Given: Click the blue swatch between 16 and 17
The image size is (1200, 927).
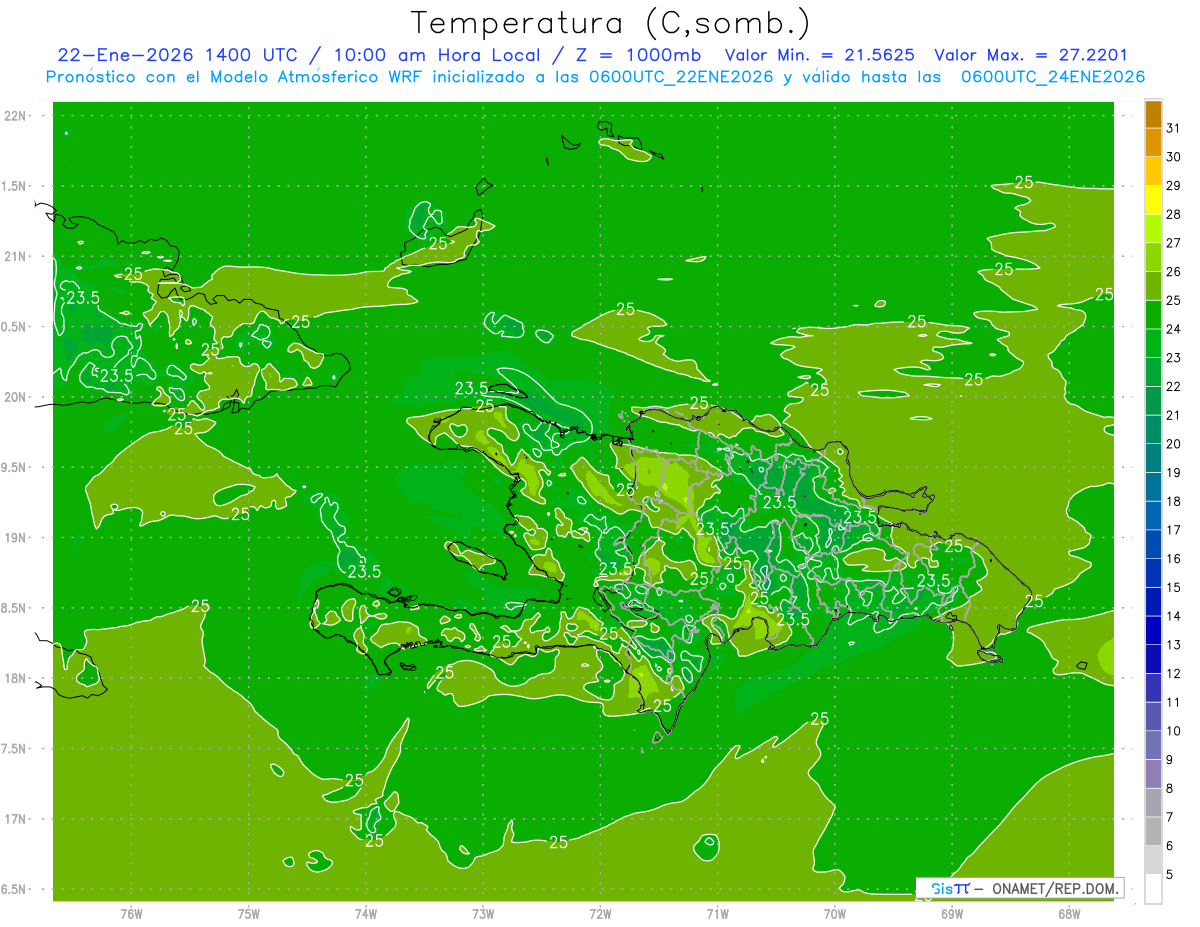Looking at the screenshot, I should click(1153, 544).
